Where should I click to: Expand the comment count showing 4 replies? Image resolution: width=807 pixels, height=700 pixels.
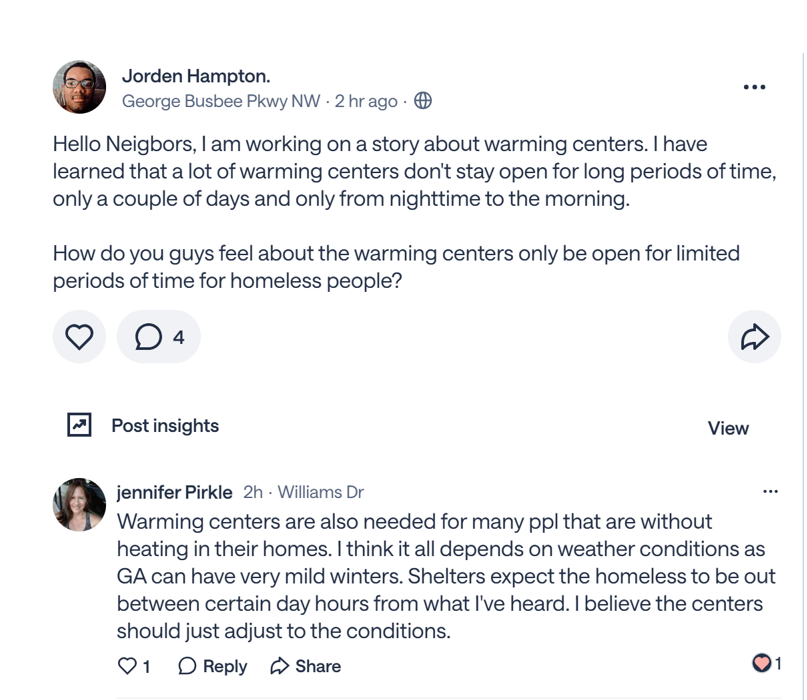pos(177,337)
